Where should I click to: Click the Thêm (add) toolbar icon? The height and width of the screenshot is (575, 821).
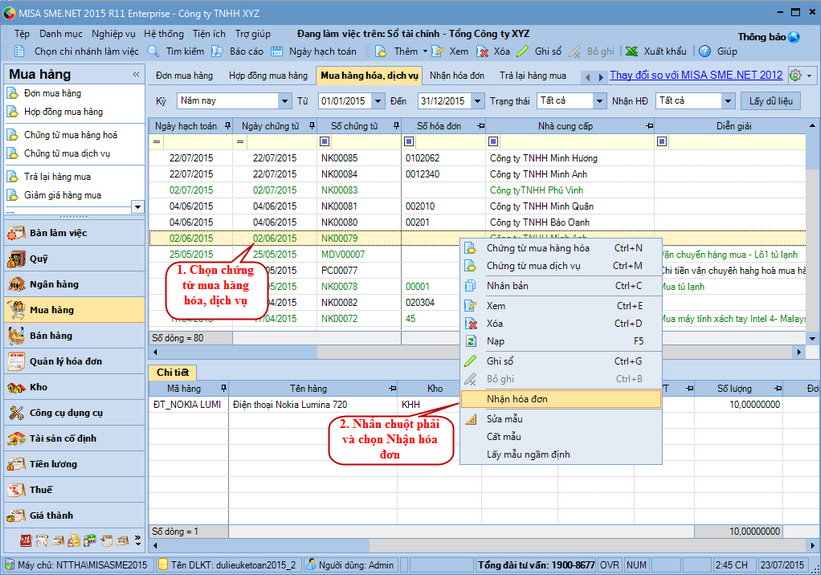click(x=381, y=51)
